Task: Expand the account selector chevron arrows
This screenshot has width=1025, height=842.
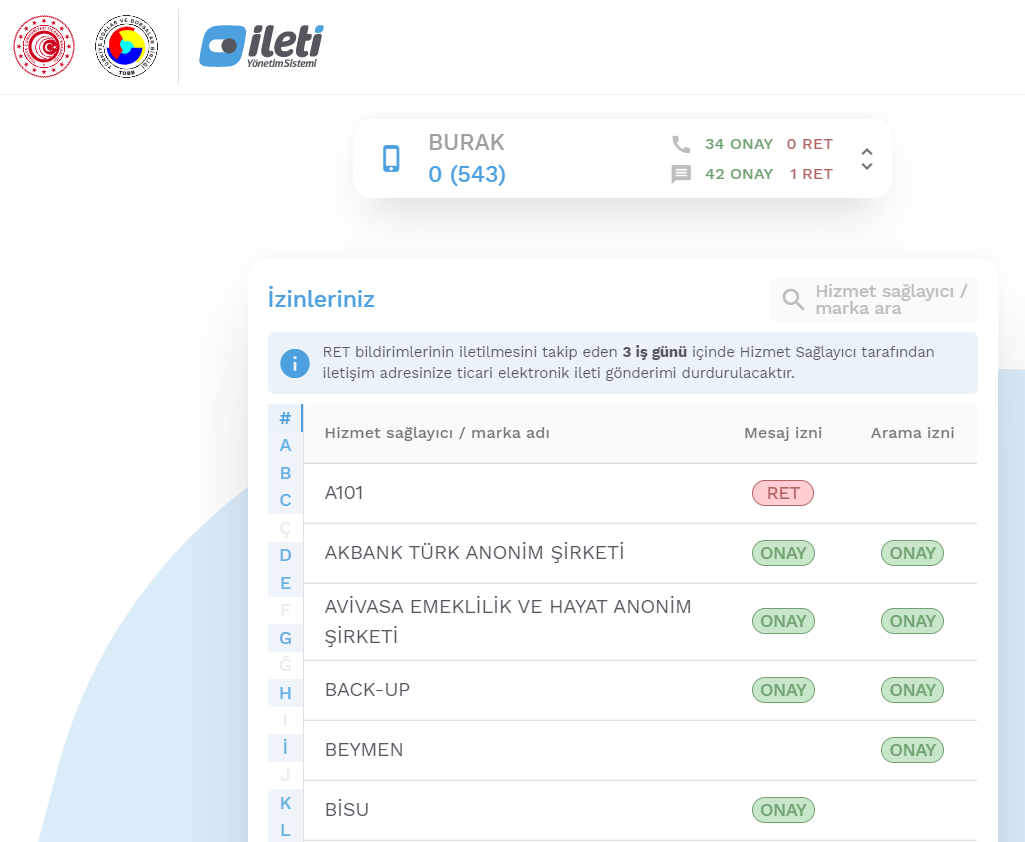Action: [x=867, y=159]
